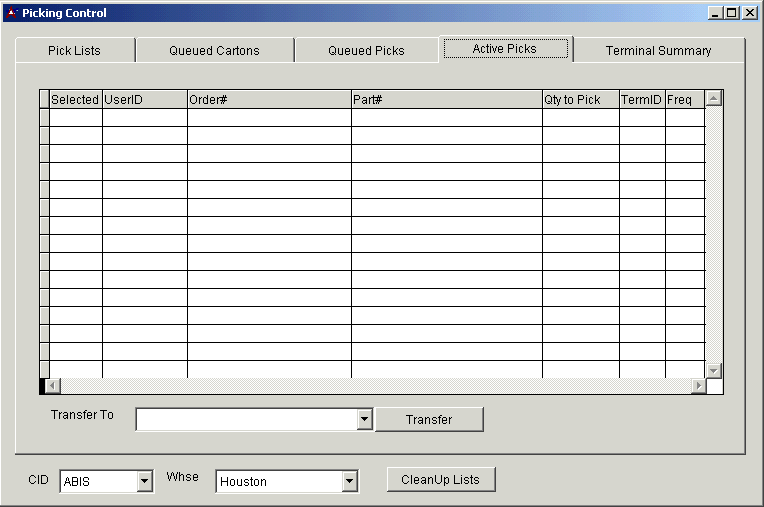Maximize the Picking Control window

click(732, 13)
